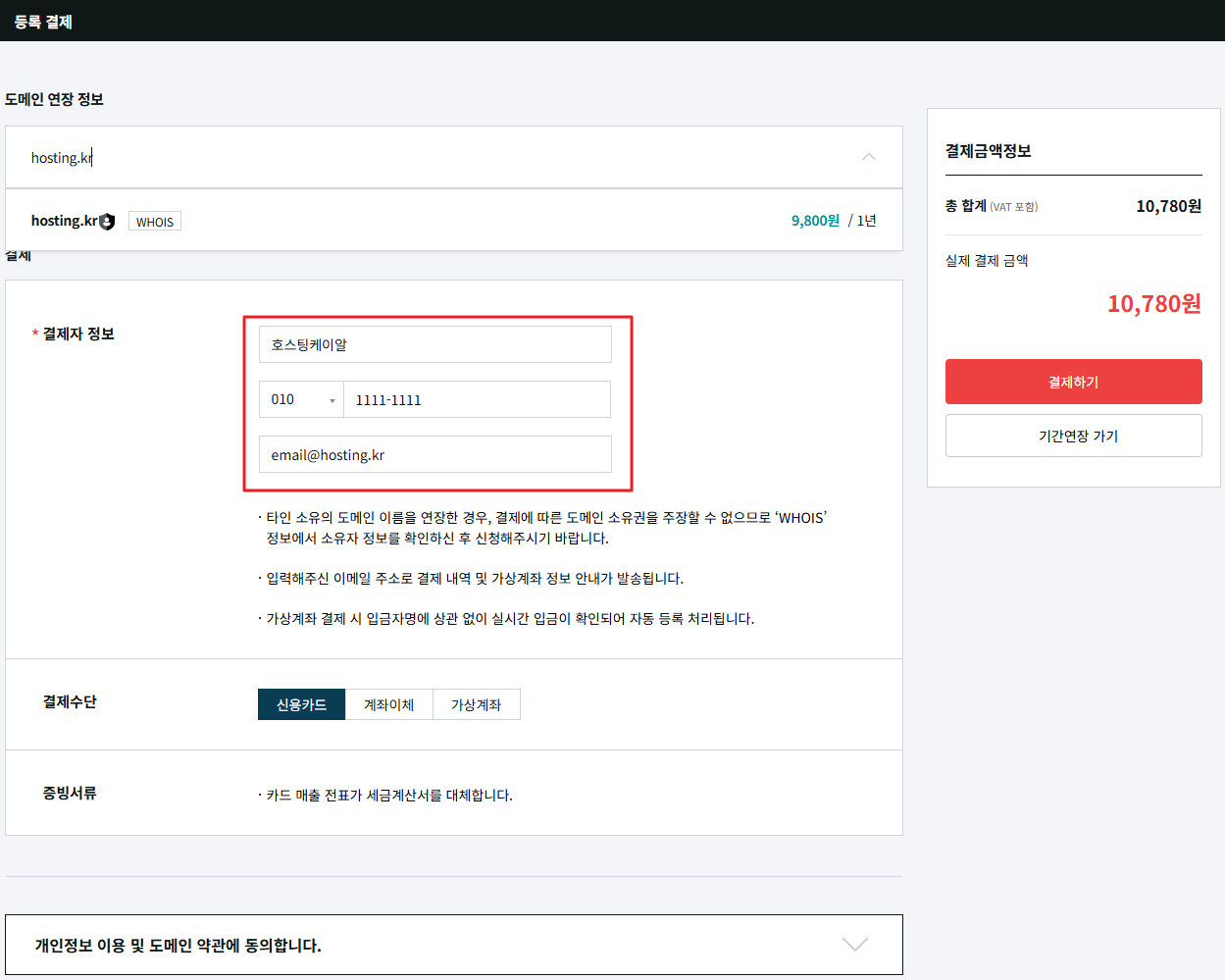The height and width of the screenshot is (980, 1225).
Task: Click the 9,800원 price text
Action: pyautogui.click(x=815, y=221)
